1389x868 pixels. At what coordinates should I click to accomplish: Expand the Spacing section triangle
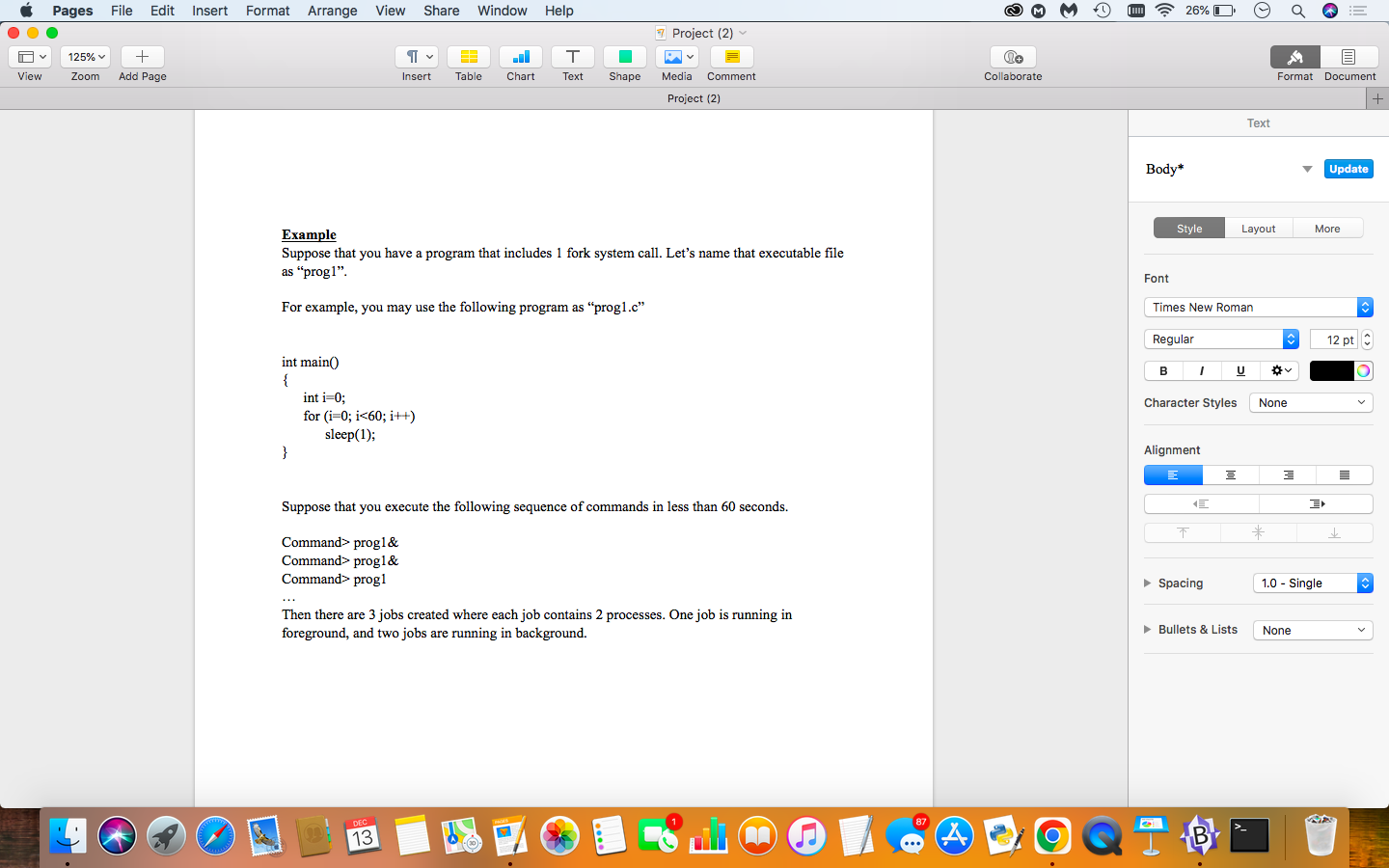click(x=1148, y=583)
